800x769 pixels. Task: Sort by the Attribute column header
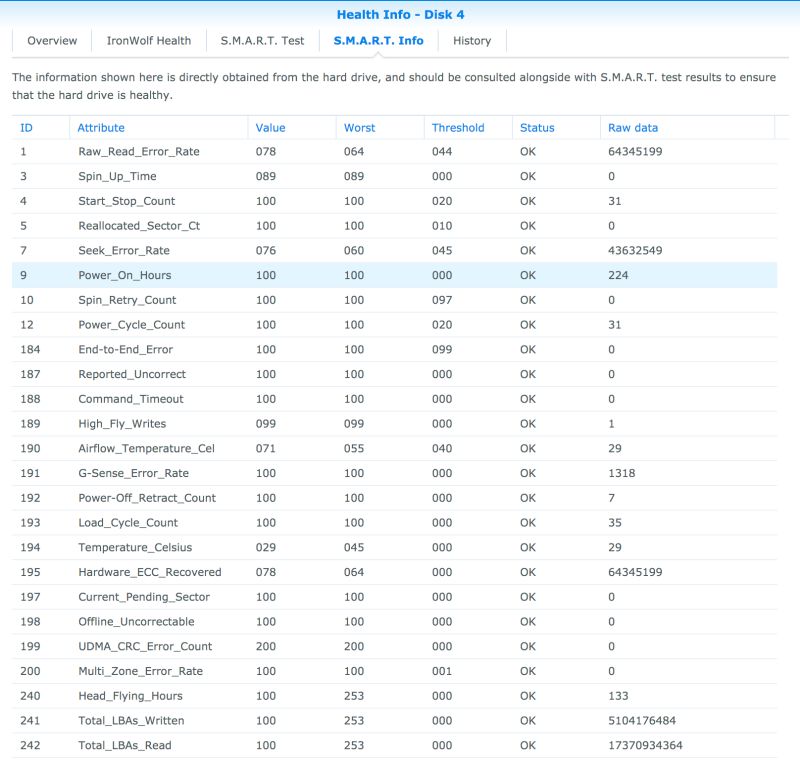[158, 128]
